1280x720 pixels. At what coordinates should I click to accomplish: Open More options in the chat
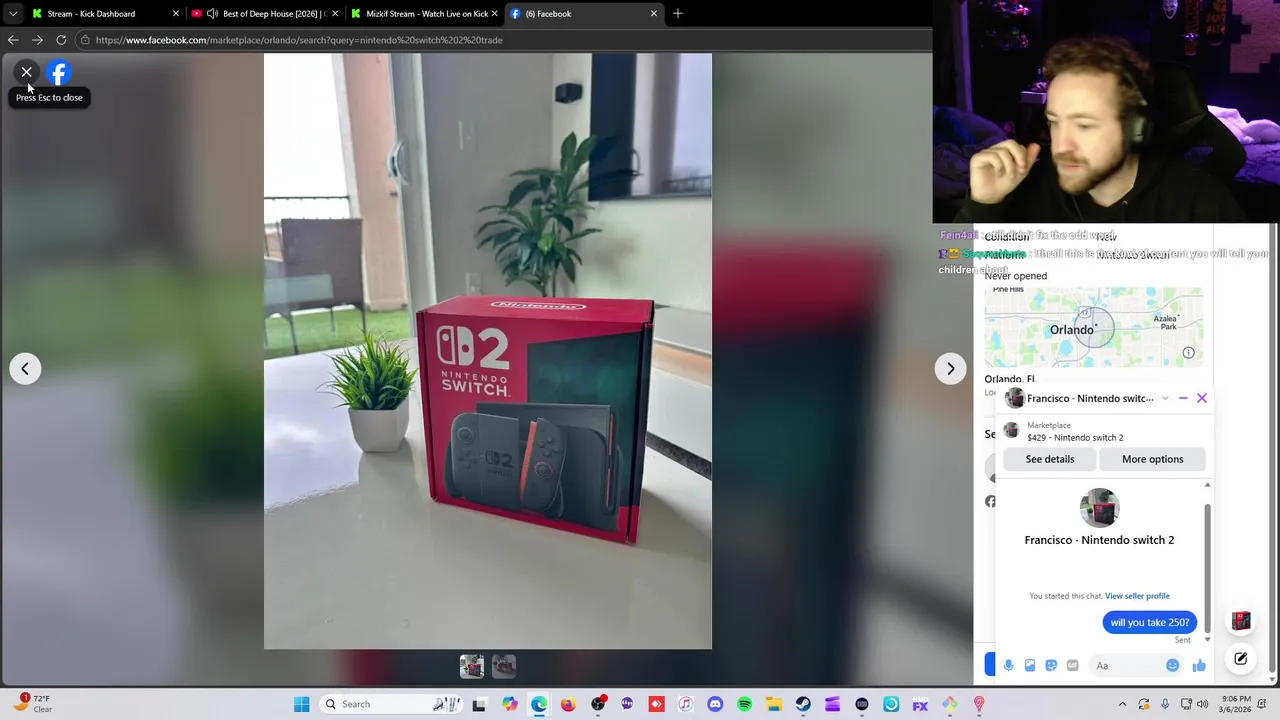[x=1152, y=459]
